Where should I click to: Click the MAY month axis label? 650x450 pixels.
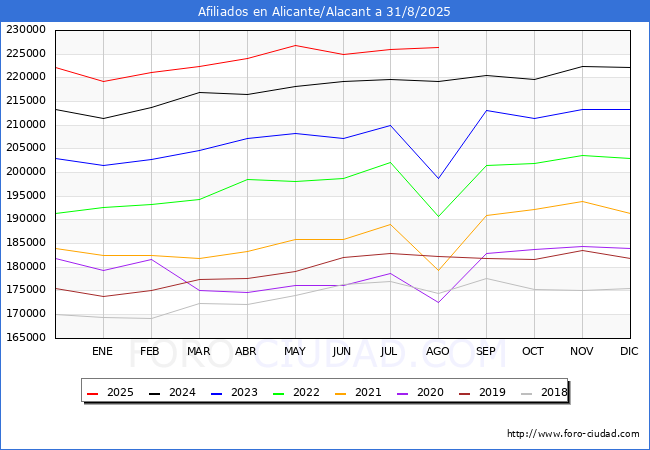[x=295, y=351]
